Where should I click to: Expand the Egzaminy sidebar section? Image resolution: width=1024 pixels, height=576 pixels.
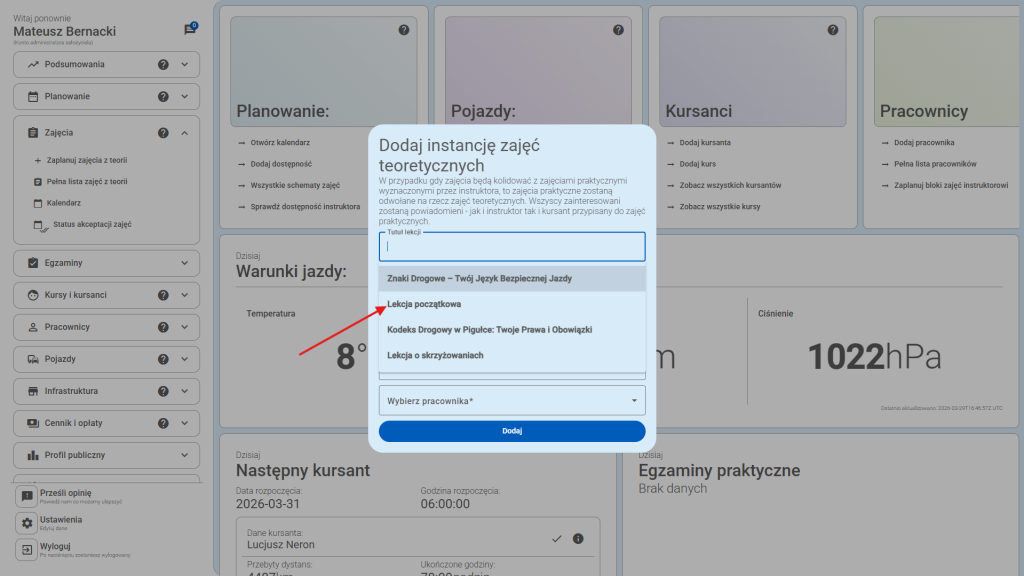pyautogui.click(x=184, y=263)
